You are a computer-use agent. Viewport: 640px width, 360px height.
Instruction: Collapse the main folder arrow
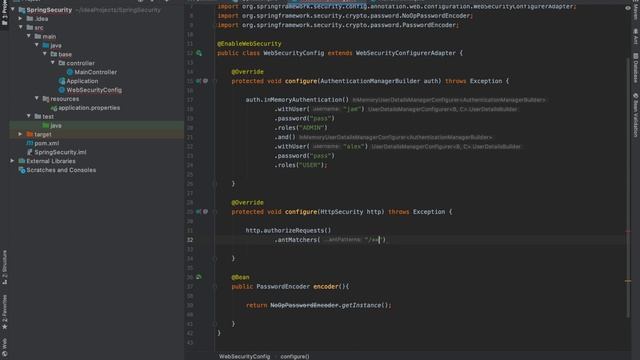tap(29, 36)
